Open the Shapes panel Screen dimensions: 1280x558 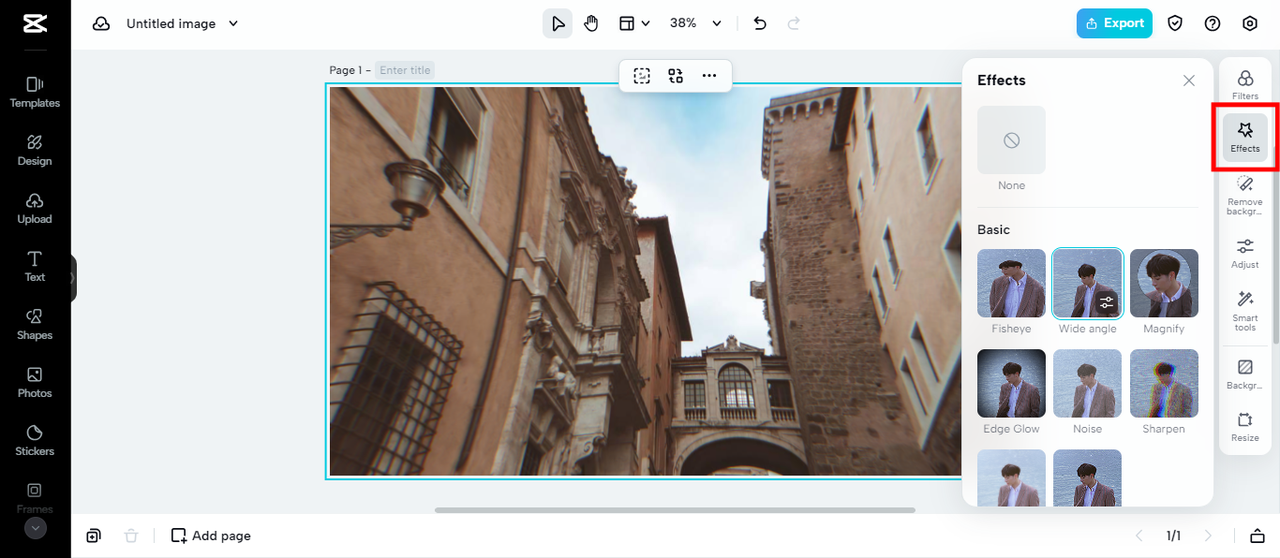[35, 323]
